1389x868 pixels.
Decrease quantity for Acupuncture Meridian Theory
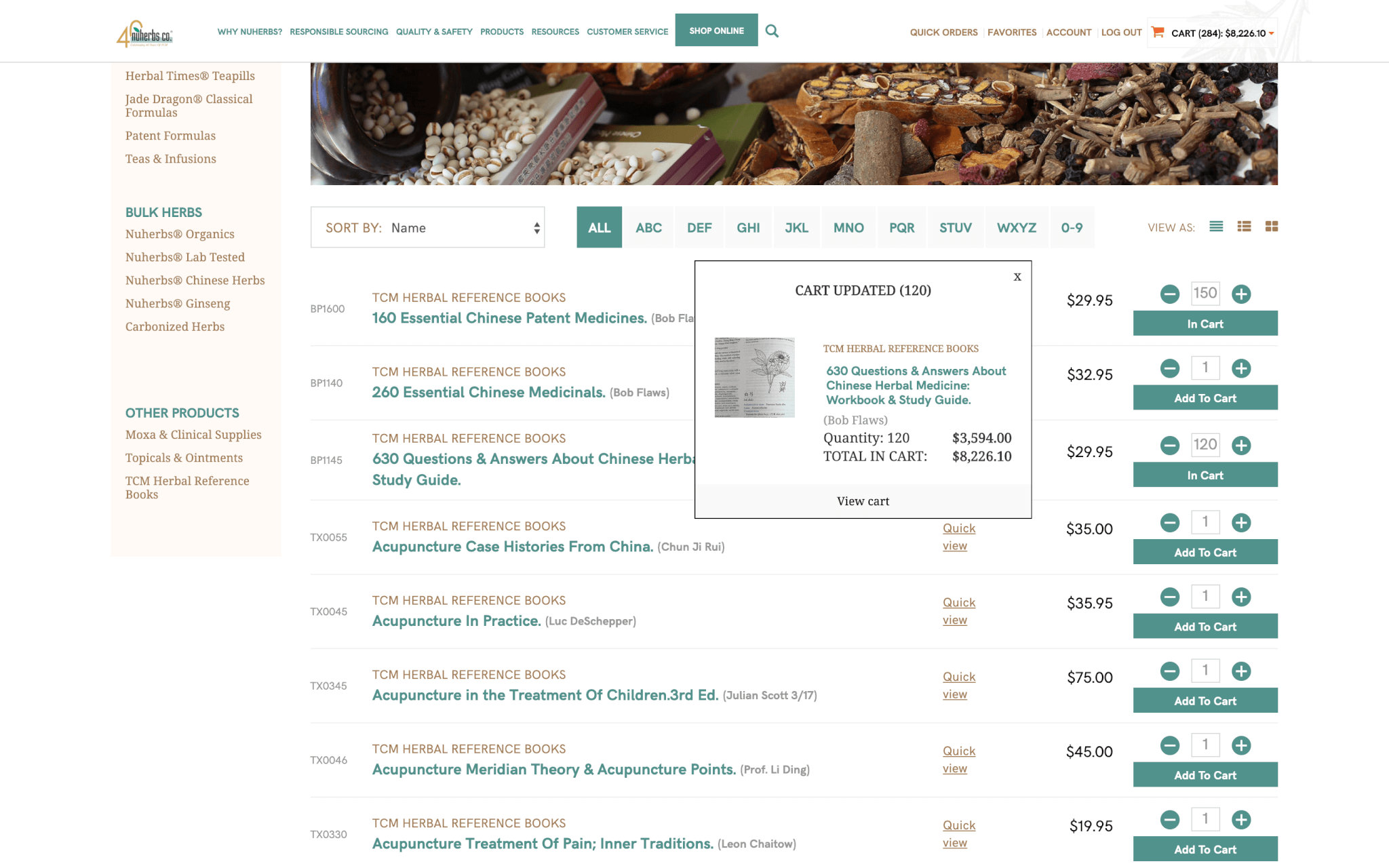[1170, 745]
